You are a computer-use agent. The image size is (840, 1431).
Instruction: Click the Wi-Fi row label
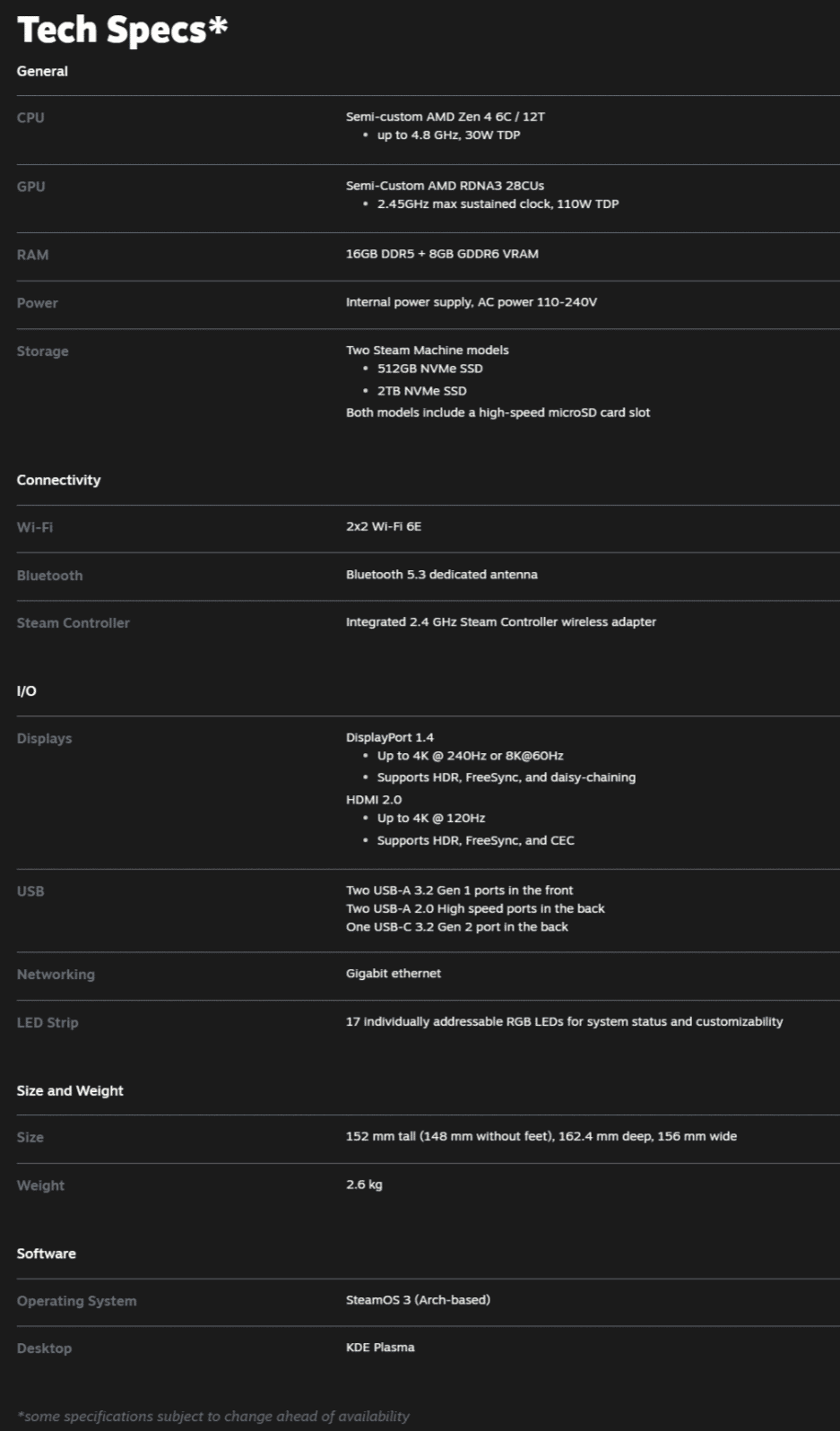click(x=34, y=527)
